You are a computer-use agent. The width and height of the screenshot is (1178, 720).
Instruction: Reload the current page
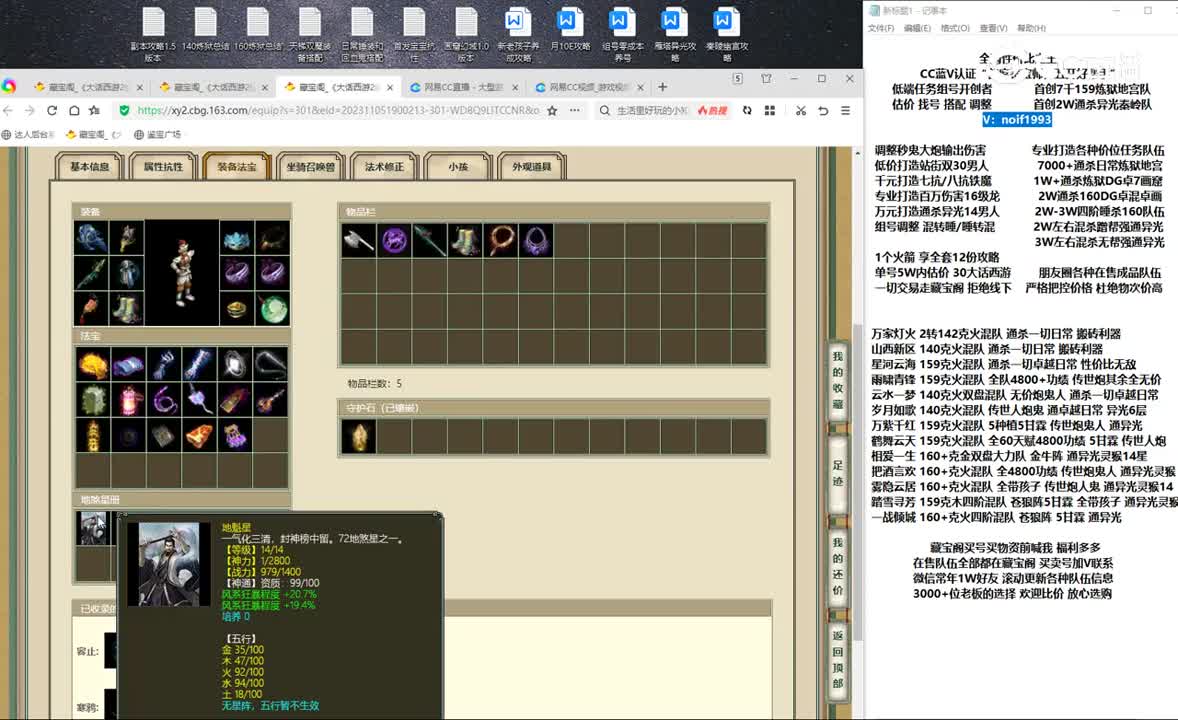[52, 110]
